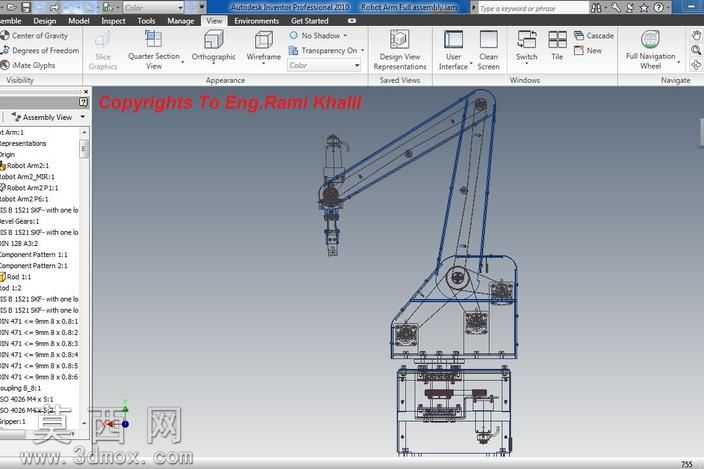704x469 pixels.
Task: Select Component Pattern 1:1 item
Action: 34,254
